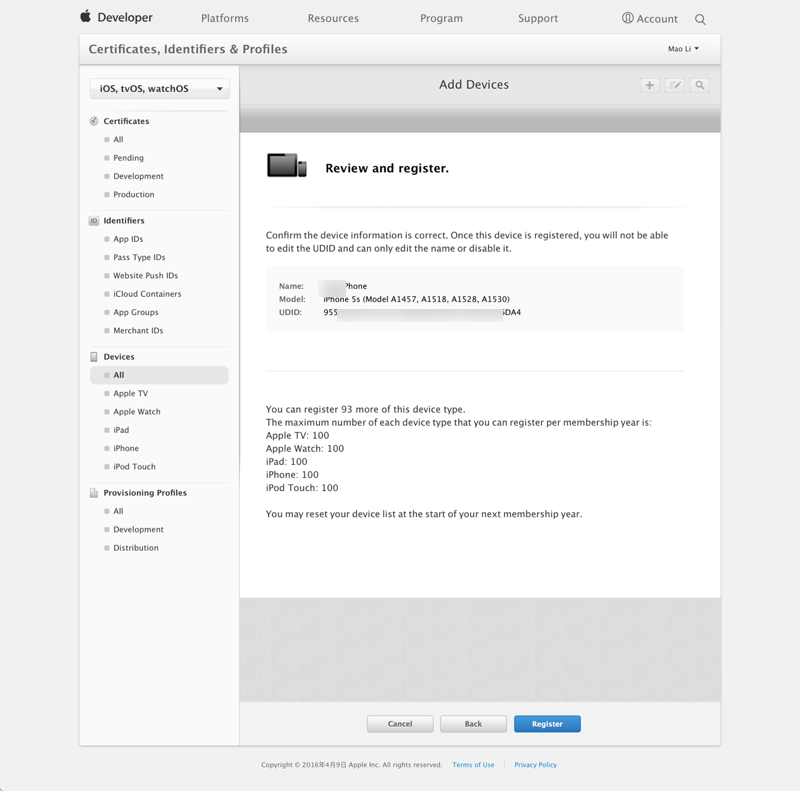The width and height of the screenshot is (800, 791).
Task: Click the Certificates section heading
Action: pos(126,121)
